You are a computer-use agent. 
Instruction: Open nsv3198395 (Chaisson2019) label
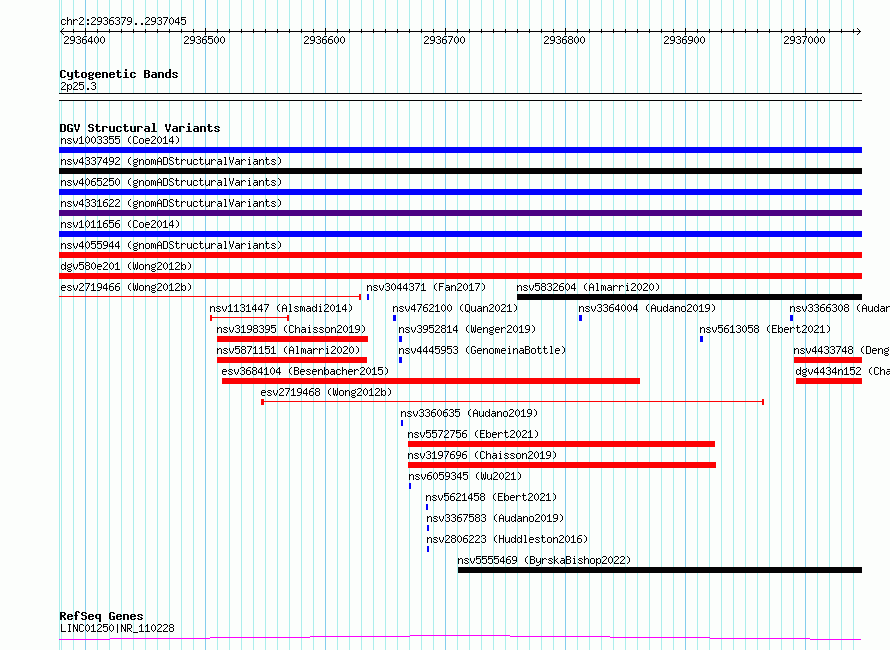click(291, 329)
